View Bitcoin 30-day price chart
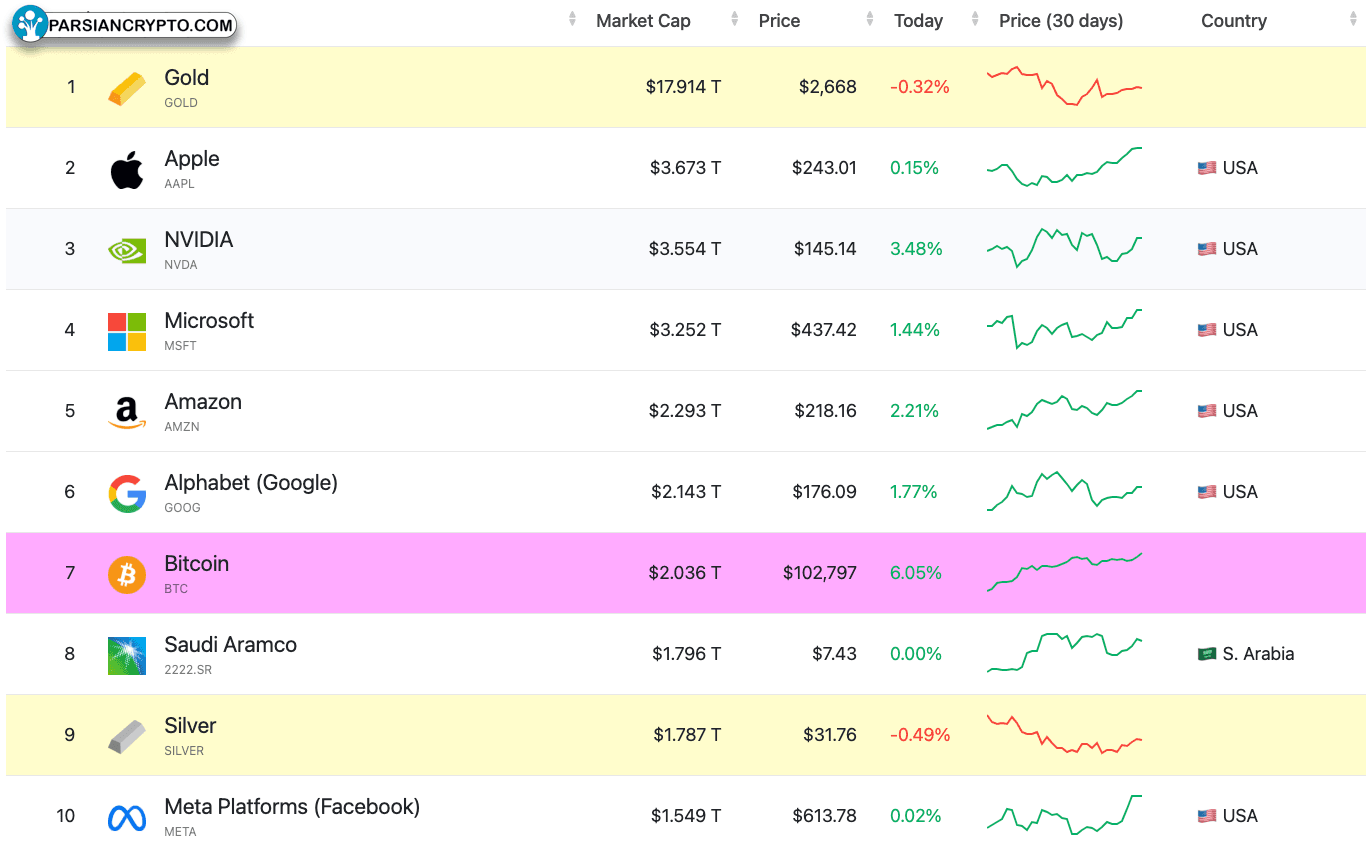Image resolution: width=1369 pixels, height=855 pixels. pyautogui.click(x=1064, y=572)
